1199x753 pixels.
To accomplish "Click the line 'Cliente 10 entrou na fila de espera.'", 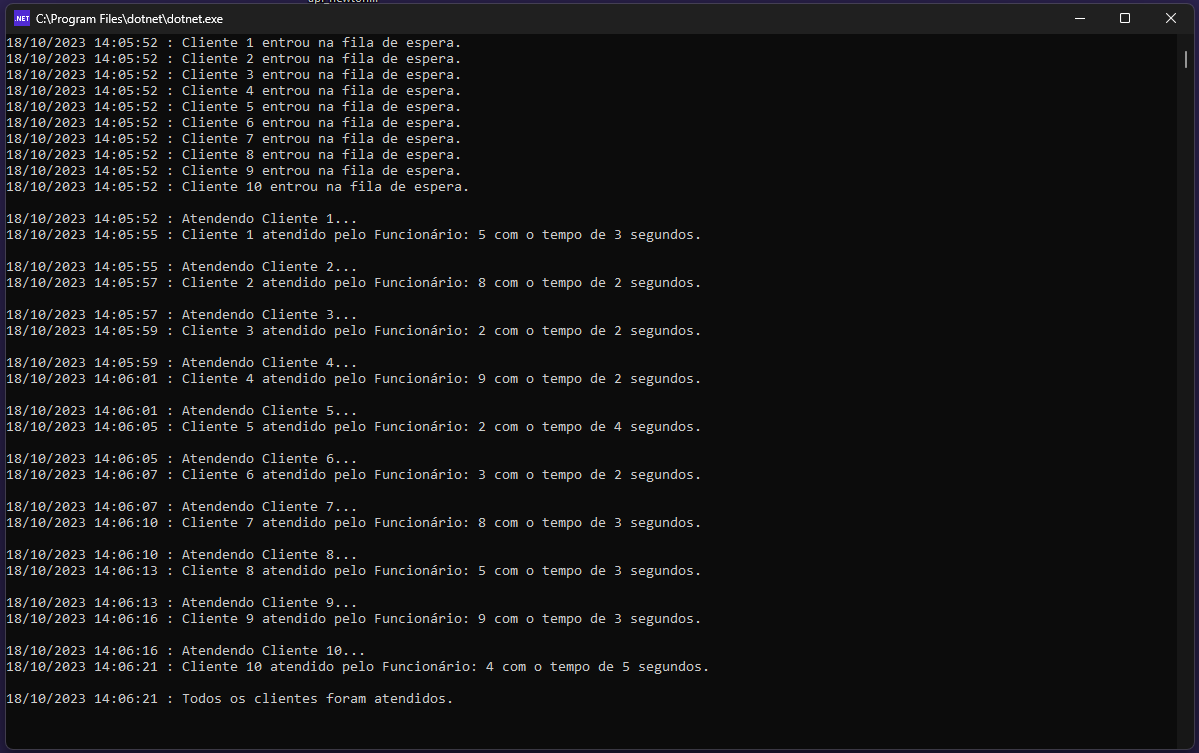I will tap(238, 187).
